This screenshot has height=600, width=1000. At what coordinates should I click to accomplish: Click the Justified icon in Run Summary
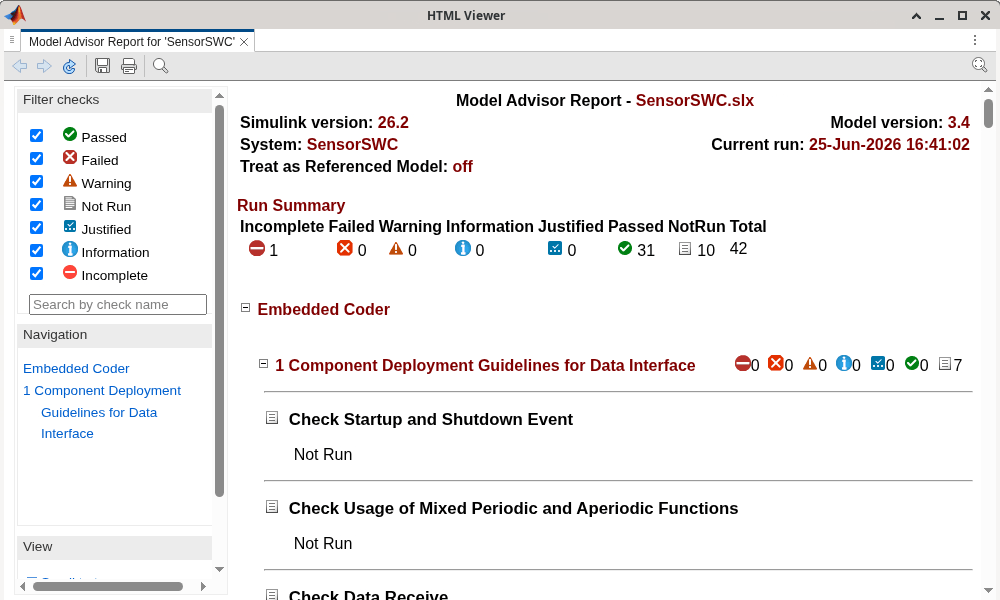click(555, 249)
